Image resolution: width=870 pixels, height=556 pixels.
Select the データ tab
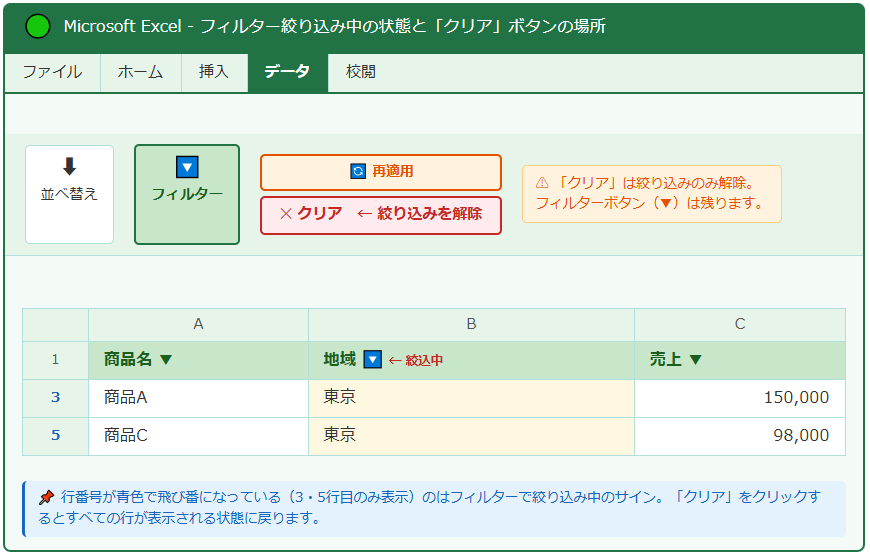pos(287,72)
